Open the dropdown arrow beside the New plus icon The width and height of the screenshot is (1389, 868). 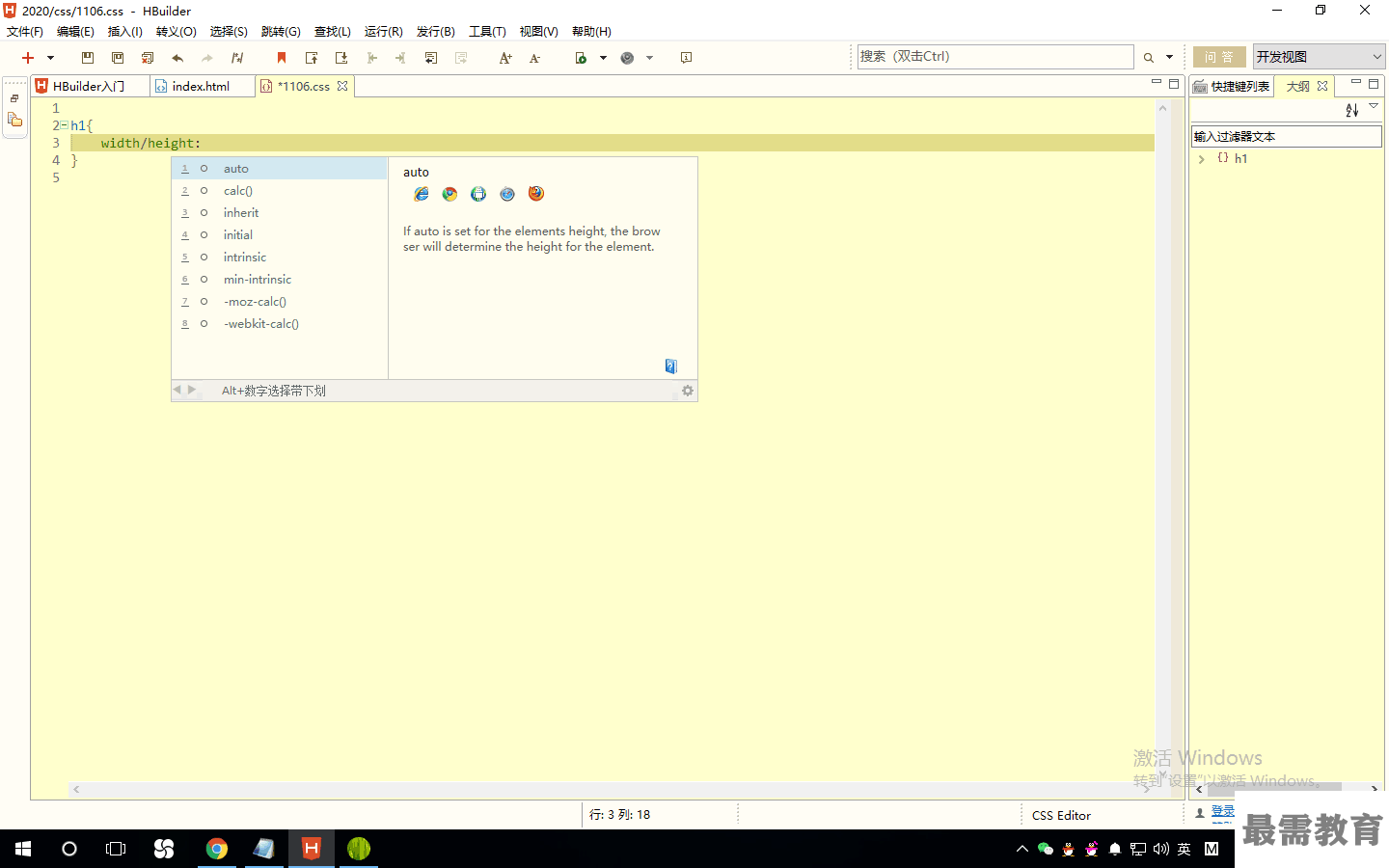(x=50, y=58)
